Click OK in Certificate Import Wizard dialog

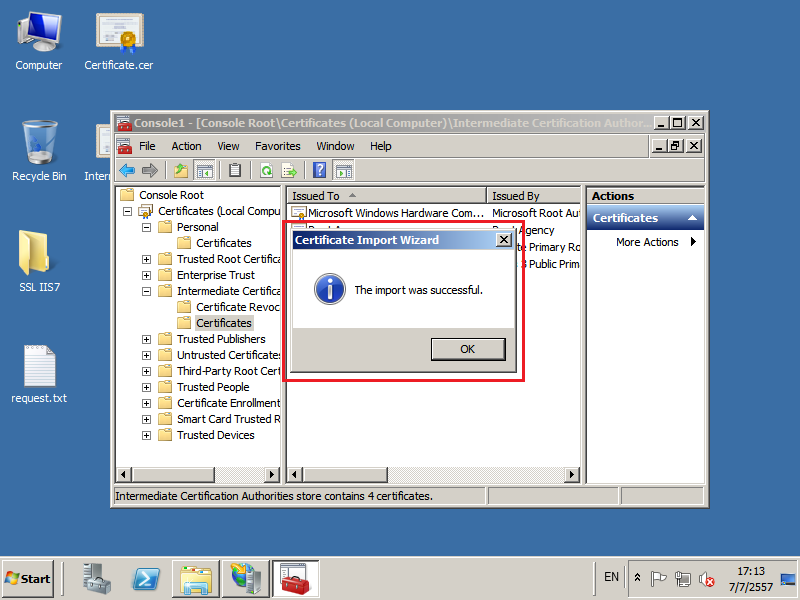point(467,349)
